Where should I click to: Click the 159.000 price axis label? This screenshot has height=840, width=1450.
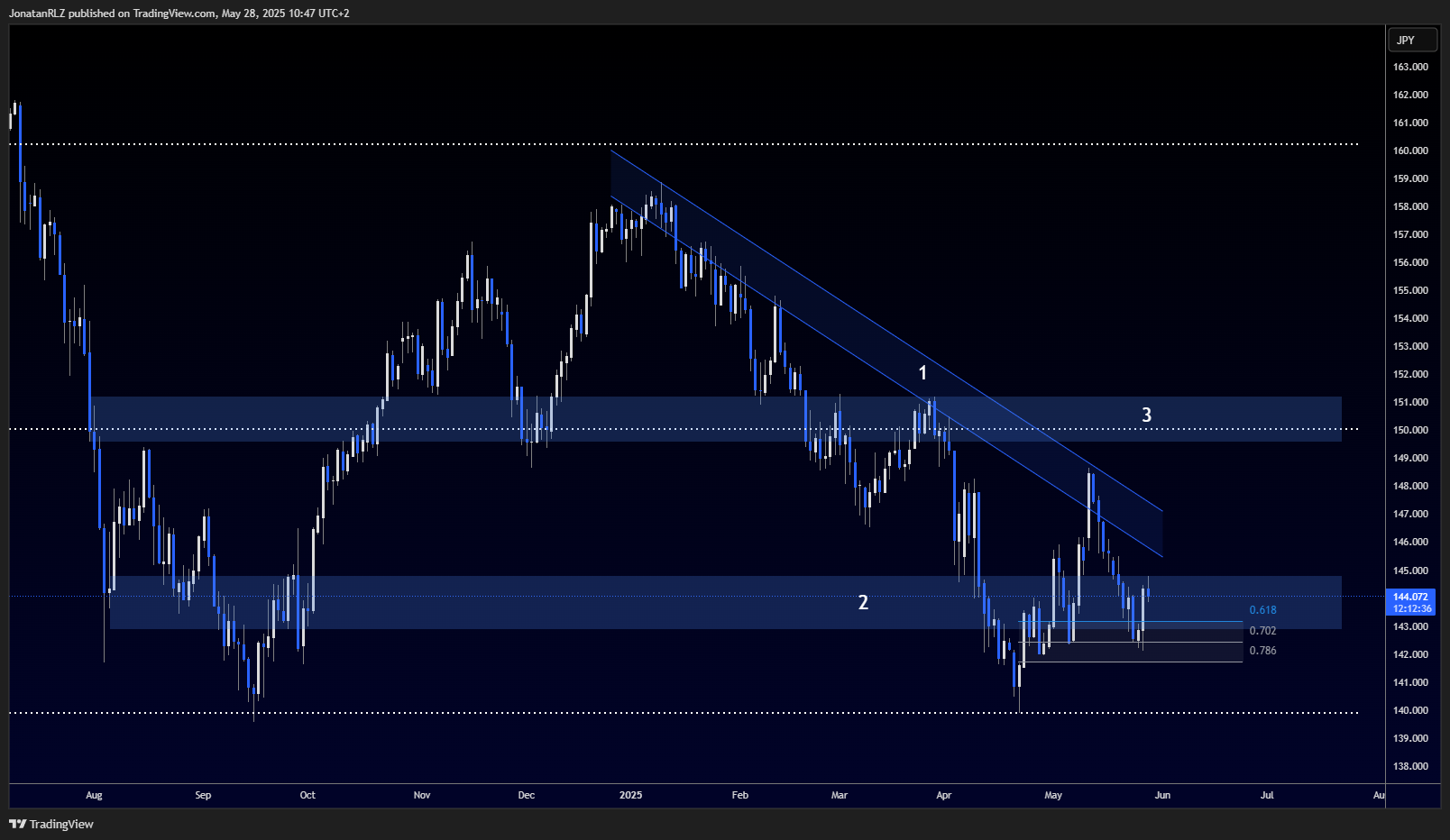(1410, 178)
